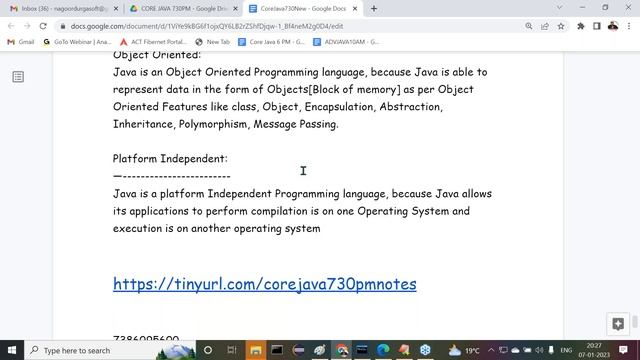The image size is (640, 360).
Task: Click the explore button at bottom right
Action: coord(618,324)
